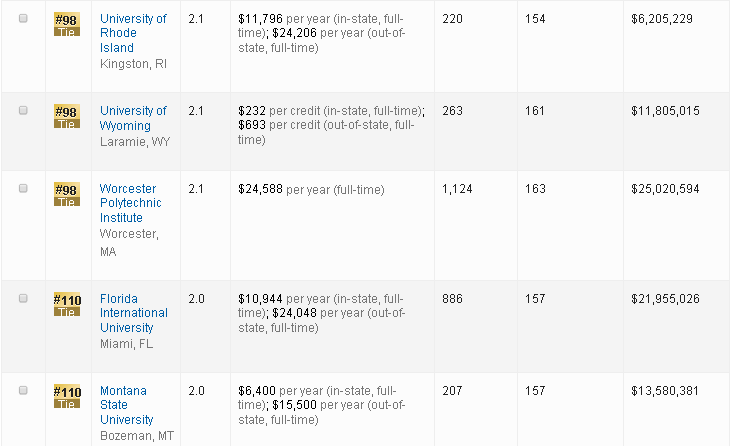Select the $6,205,229 funding cell

click(x=665, y=19)
